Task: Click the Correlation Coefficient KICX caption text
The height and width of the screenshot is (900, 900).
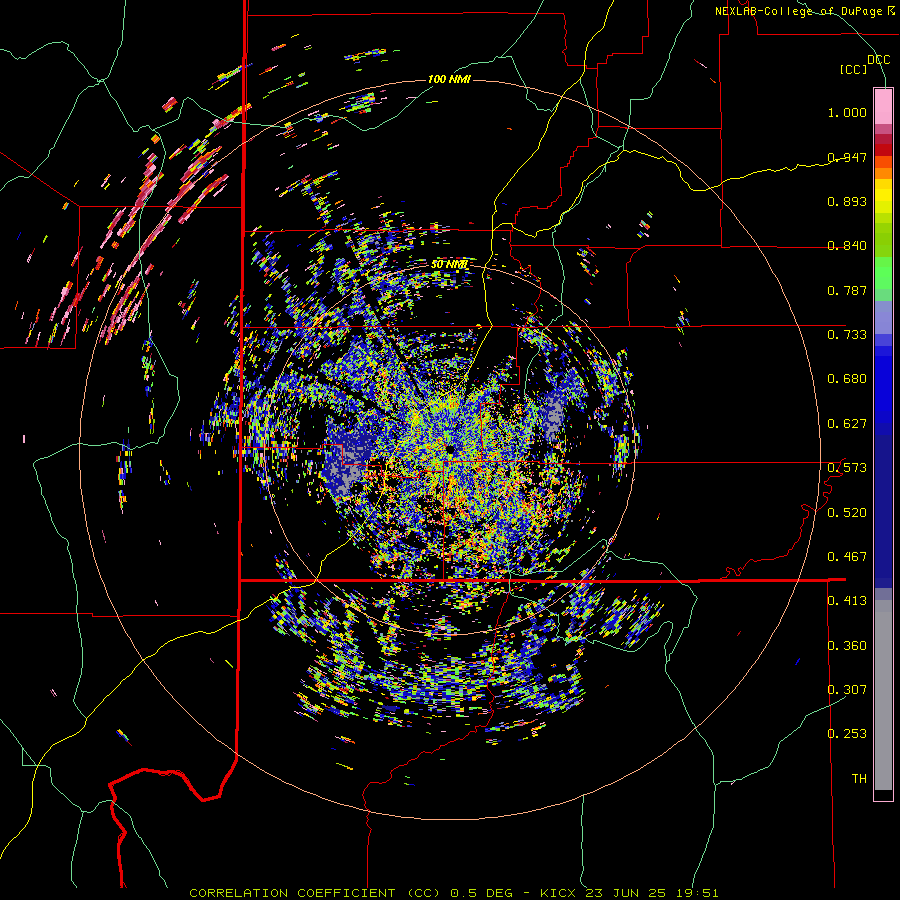Action: tap(453, 893)
